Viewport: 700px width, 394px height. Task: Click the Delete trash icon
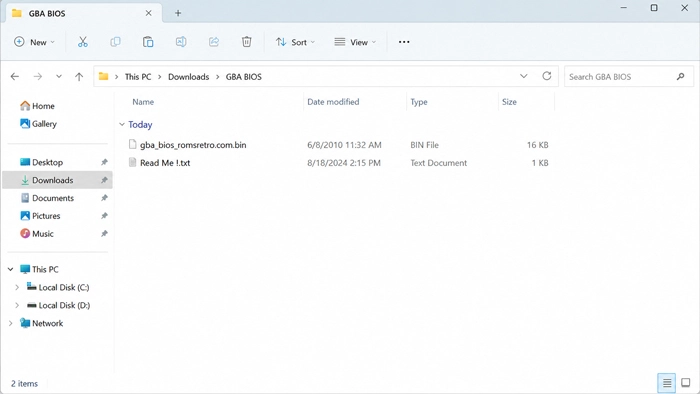tap(246, 42)
